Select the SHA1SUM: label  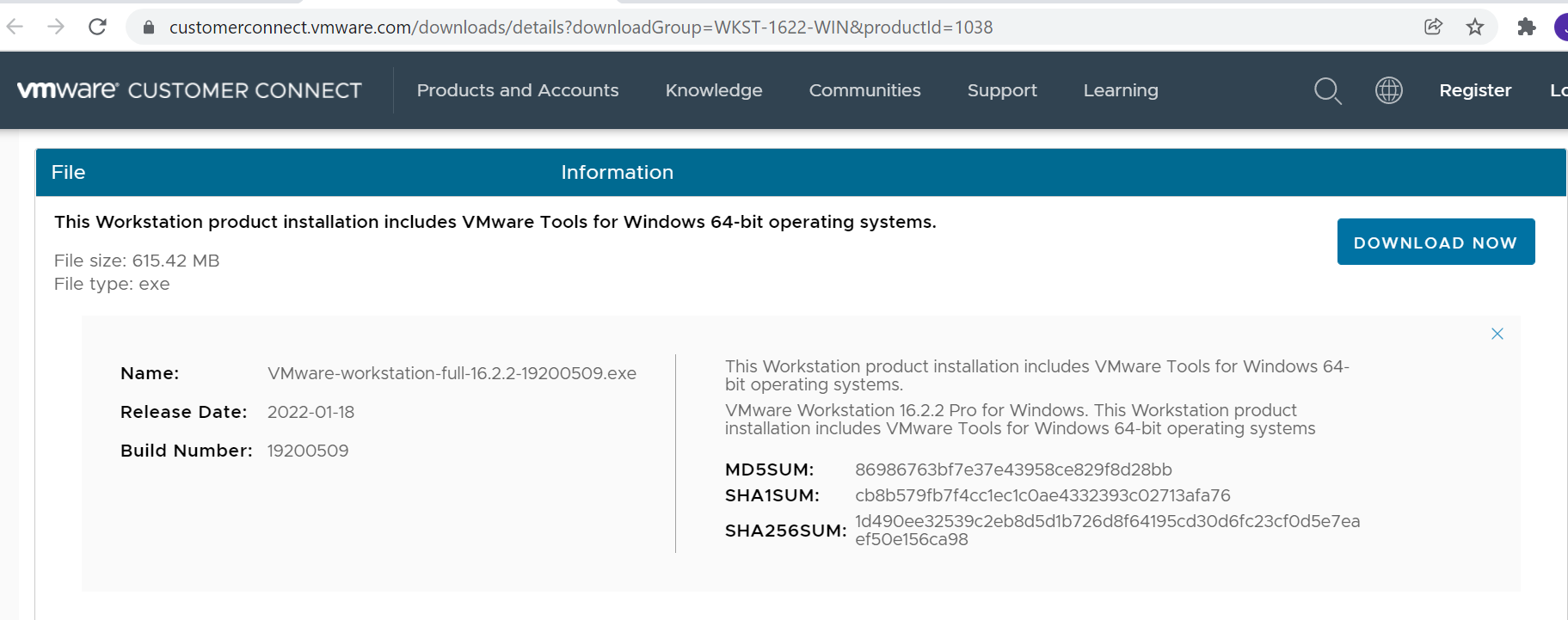[x=772, y=495]
